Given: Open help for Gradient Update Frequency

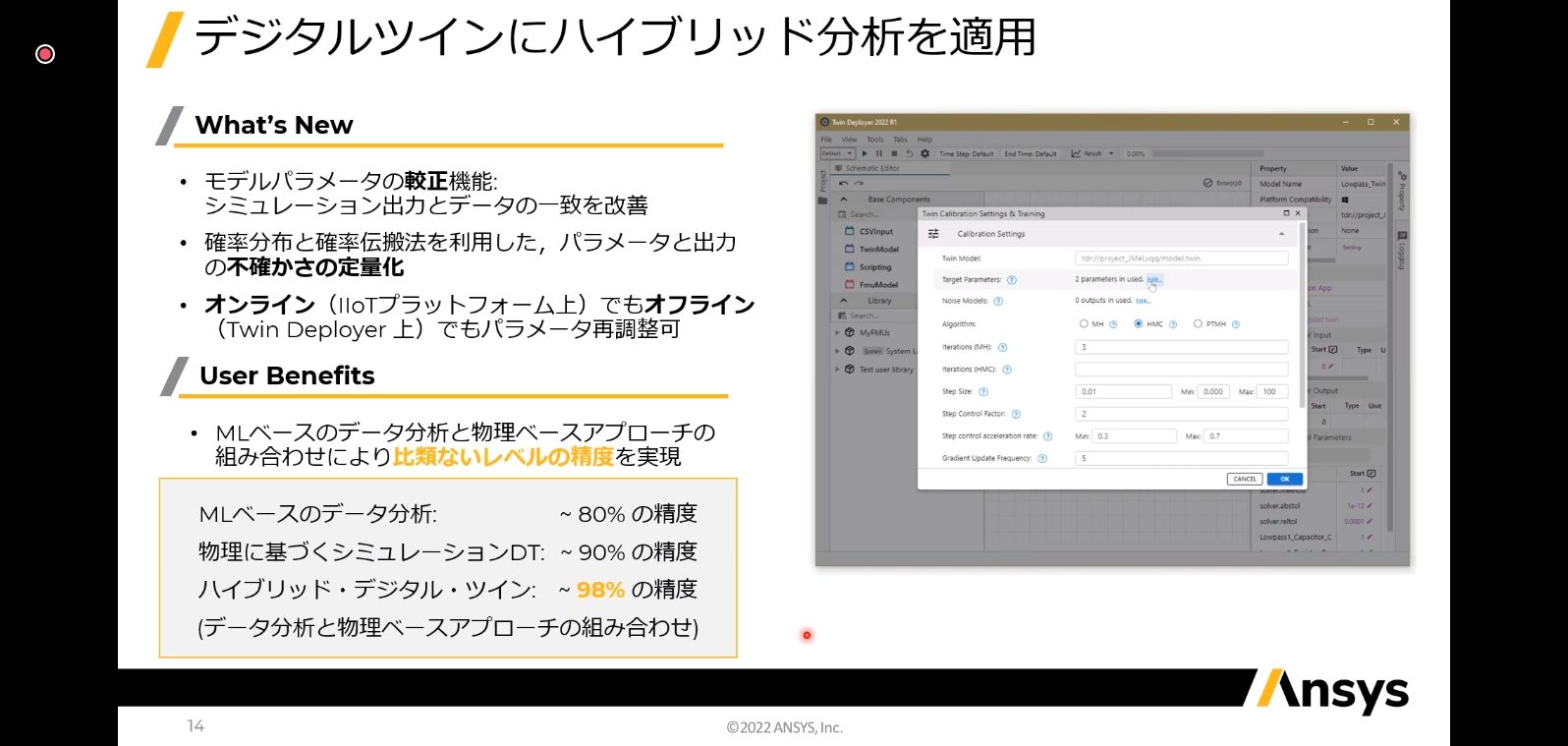Looking at the screenshot, I should point(1042,459).
